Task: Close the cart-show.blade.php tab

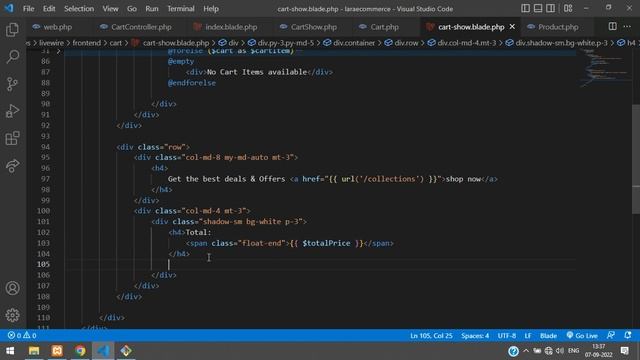Action: 512,27
